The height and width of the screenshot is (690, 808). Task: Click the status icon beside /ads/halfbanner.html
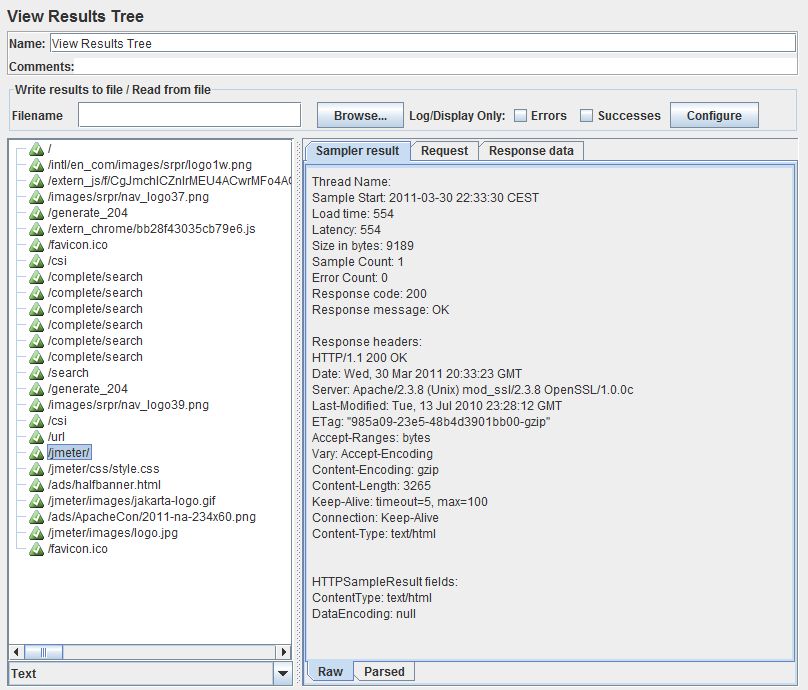[37, 485]
